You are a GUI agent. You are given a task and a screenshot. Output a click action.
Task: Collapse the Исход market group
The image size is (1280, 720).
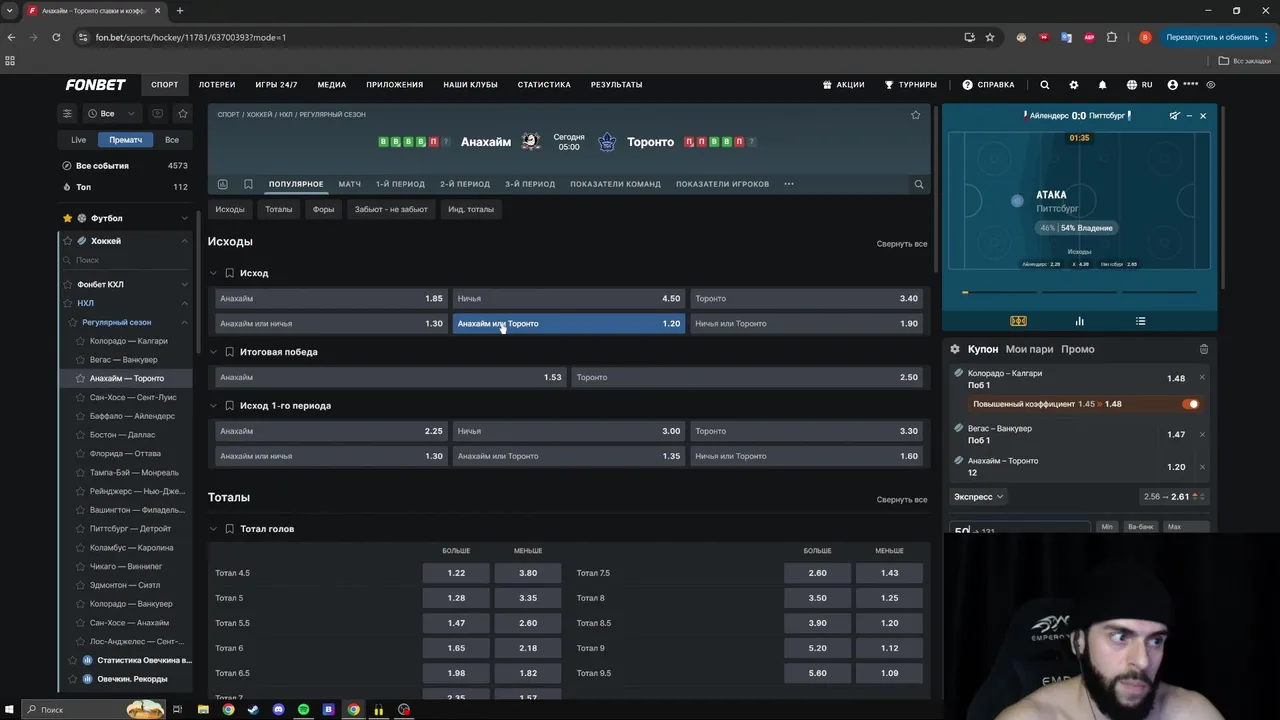point(213,273)
